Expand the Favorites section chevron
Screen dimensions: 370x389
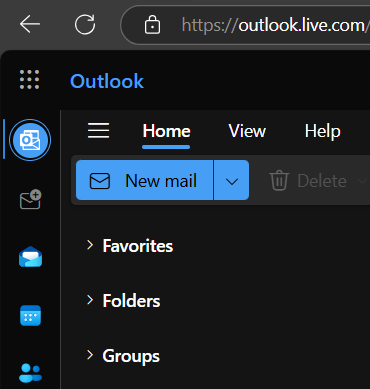coord(90,245)
